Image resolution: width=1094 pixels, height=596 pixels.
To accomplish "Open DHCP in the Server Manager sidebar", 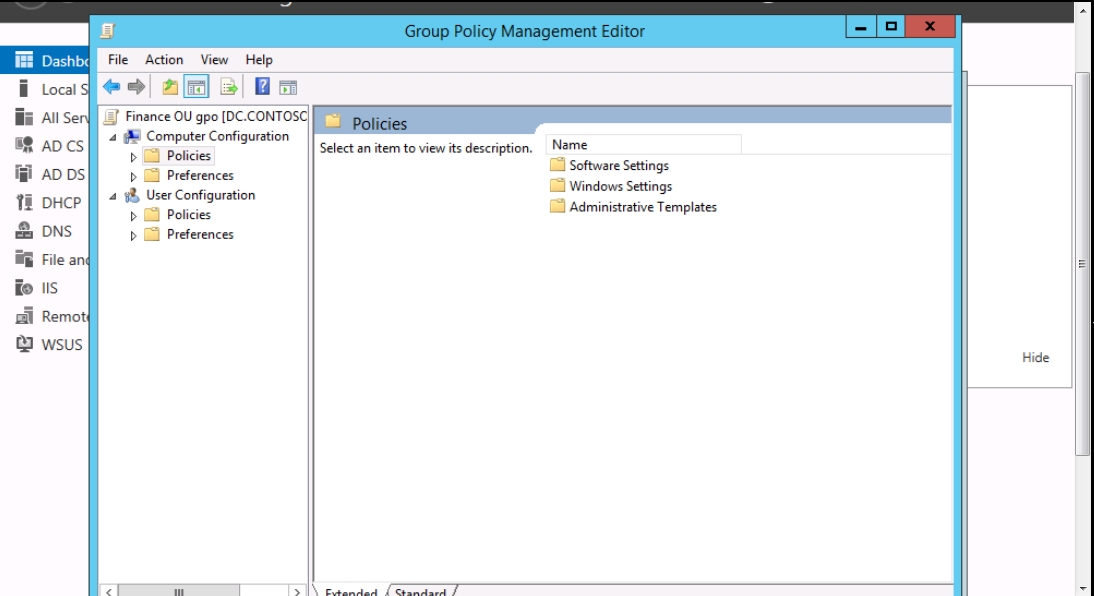I will 45,203.
